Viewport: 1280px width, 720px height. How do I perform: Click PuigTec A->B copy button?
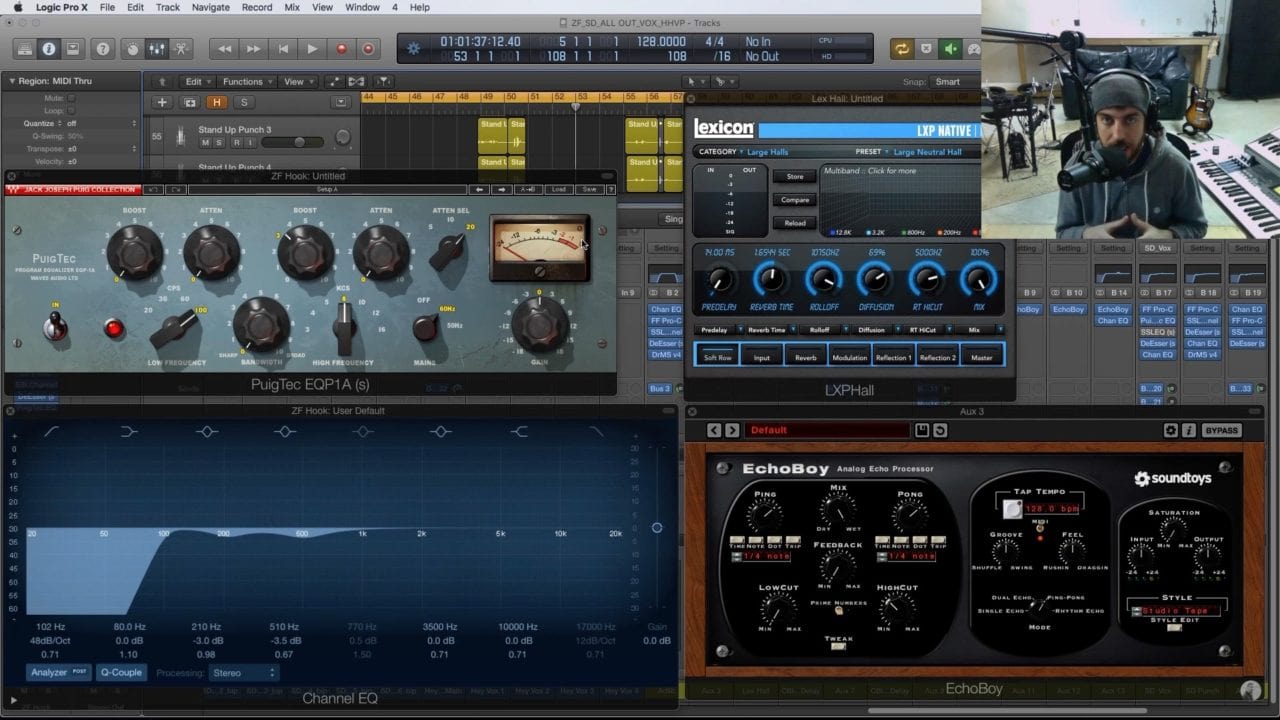[x=529, y=189]
